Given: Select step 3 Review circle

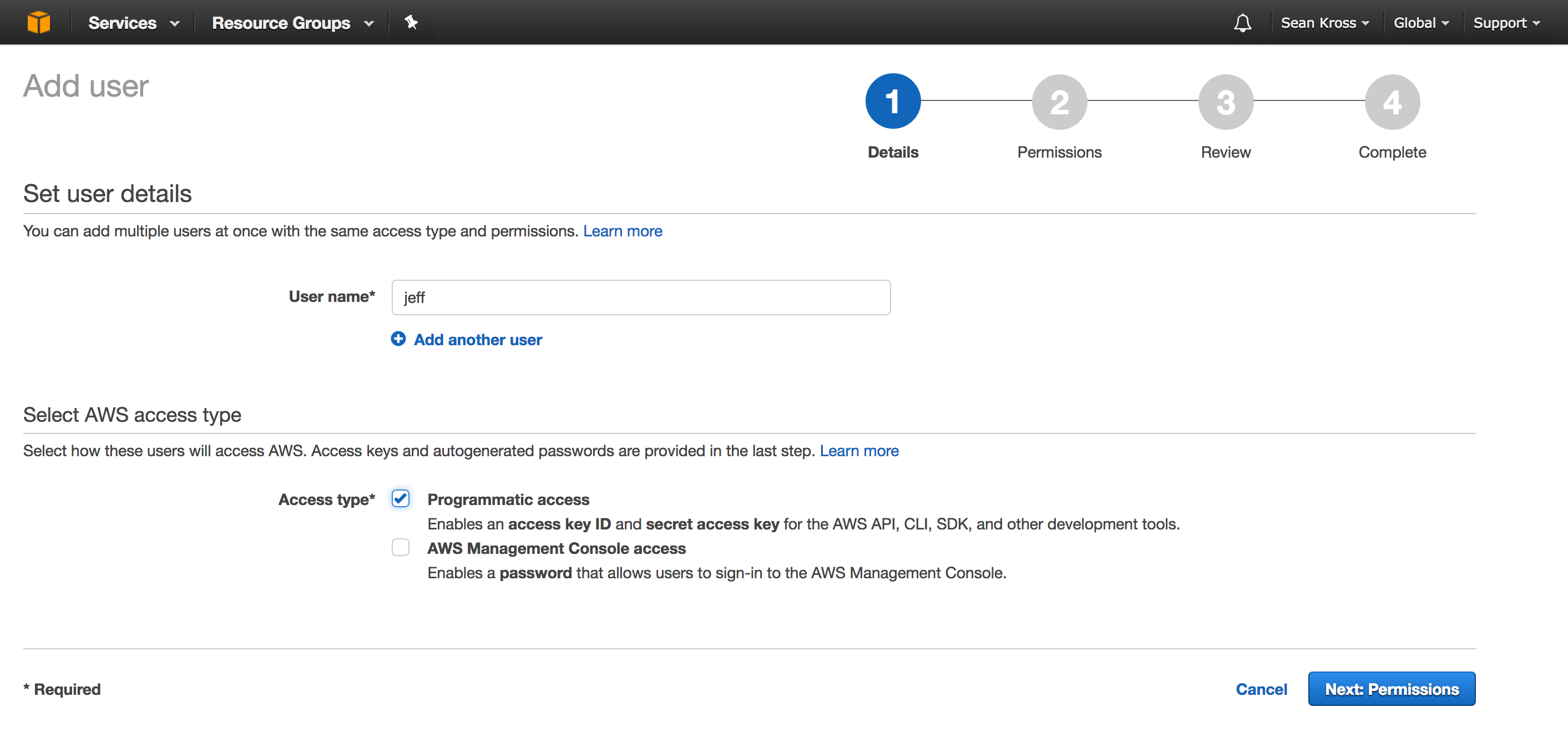Looking at the screenshot, I should pyautogui.click(x=1226, y=102).
